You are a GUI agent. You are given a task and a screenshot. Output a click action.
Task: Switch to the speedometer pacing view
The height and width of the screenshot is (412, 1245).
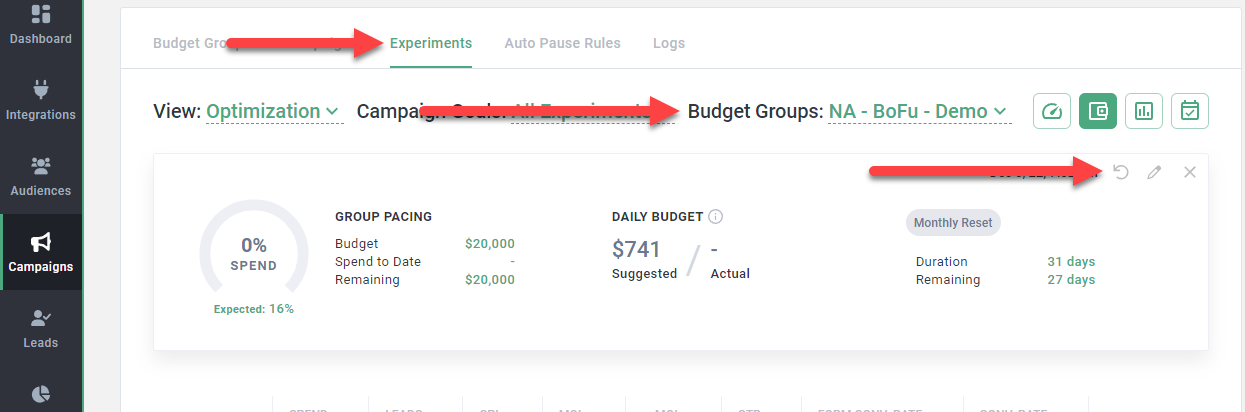pyautogui.click(x=1052, y=111)
